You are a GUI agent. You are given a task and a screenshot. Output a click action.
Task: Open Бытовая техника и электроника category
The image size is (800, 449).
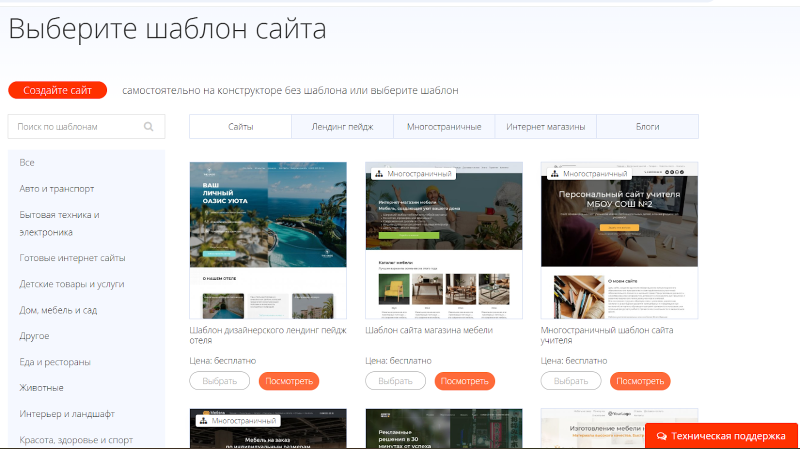59,223
